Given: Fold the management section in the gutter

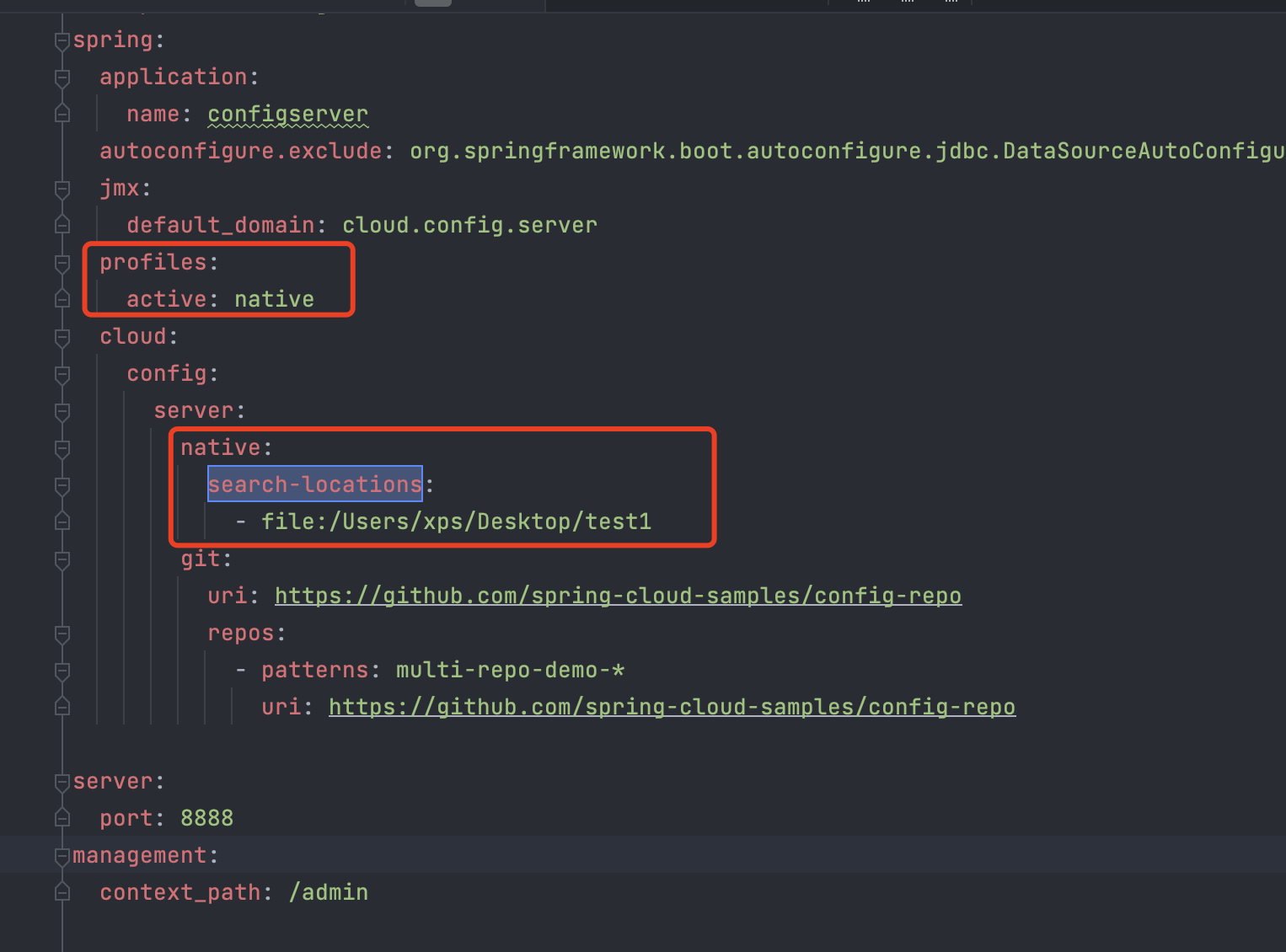Looking at the screenshot, I should 62,856.
